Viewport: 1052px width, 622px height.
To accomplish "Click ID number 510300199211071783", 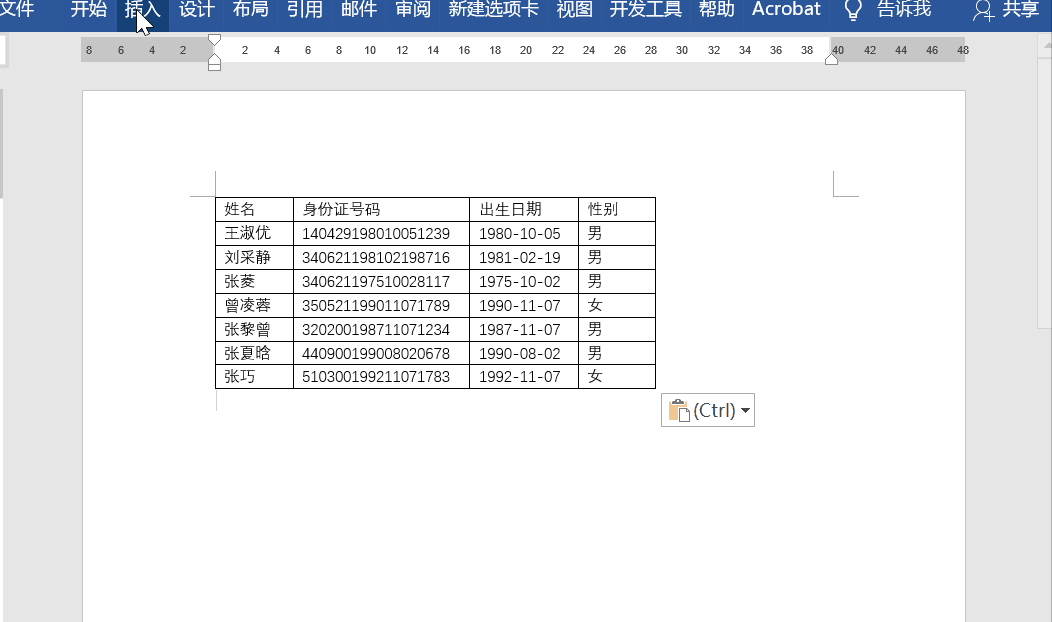I will click(376, 376).
